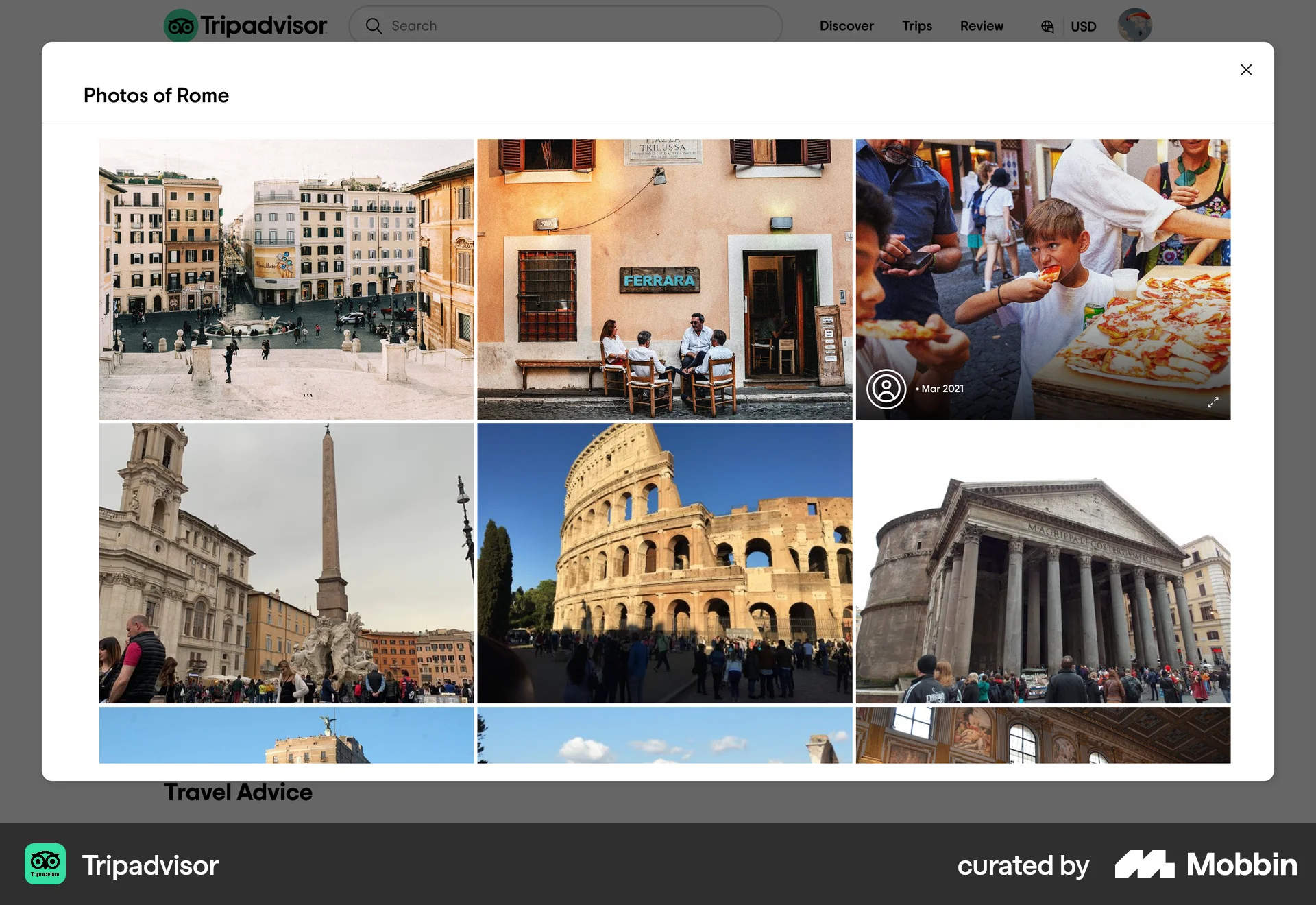Viewport: 1316px width, 905px height.
Task: Click the globe language icon
Action: 1047,26
